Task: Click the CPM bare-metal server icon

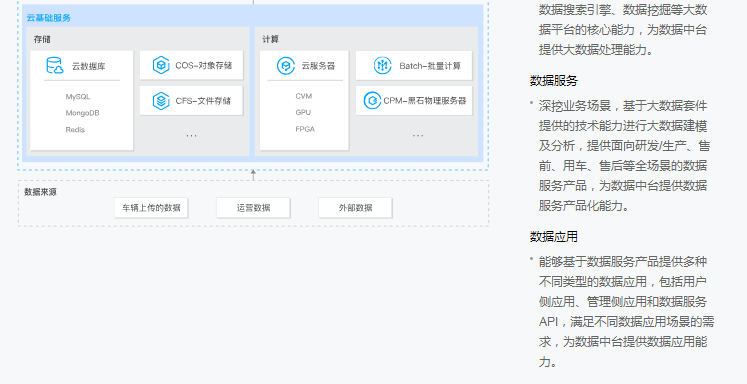Action: tap(372, 101)
